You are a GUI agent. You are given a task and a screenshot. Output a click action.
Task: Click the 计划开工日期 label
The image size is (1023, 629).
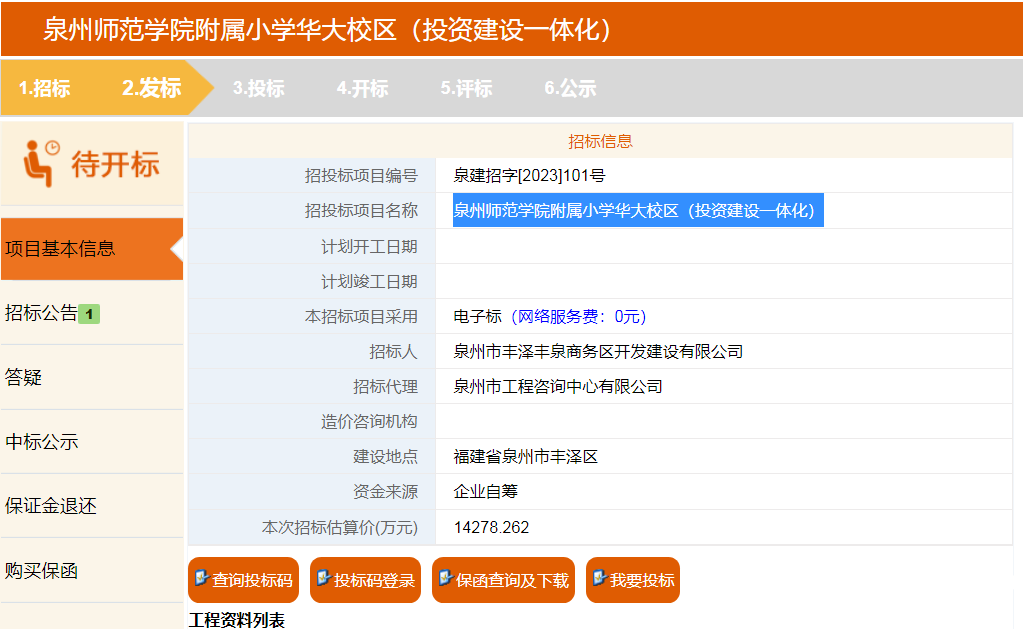tap(369, 247)
